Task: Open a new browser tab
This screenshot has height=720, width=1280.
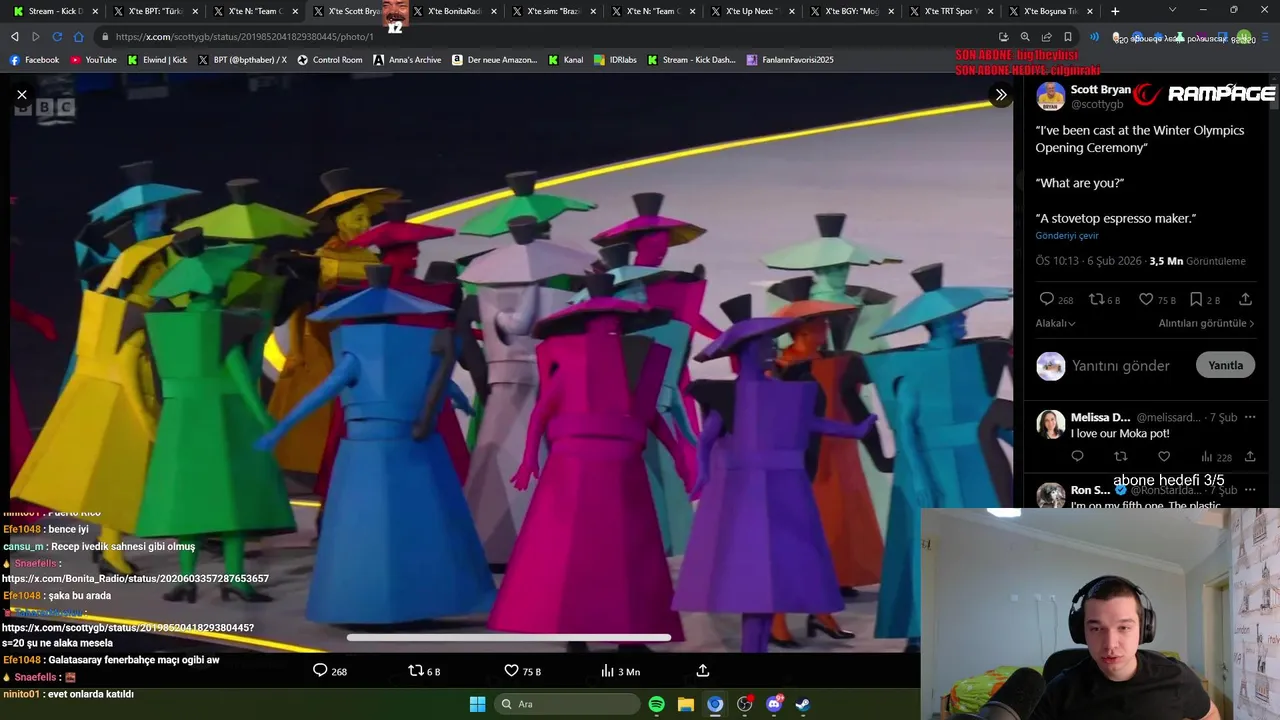Action: (x=1115, y=11)
